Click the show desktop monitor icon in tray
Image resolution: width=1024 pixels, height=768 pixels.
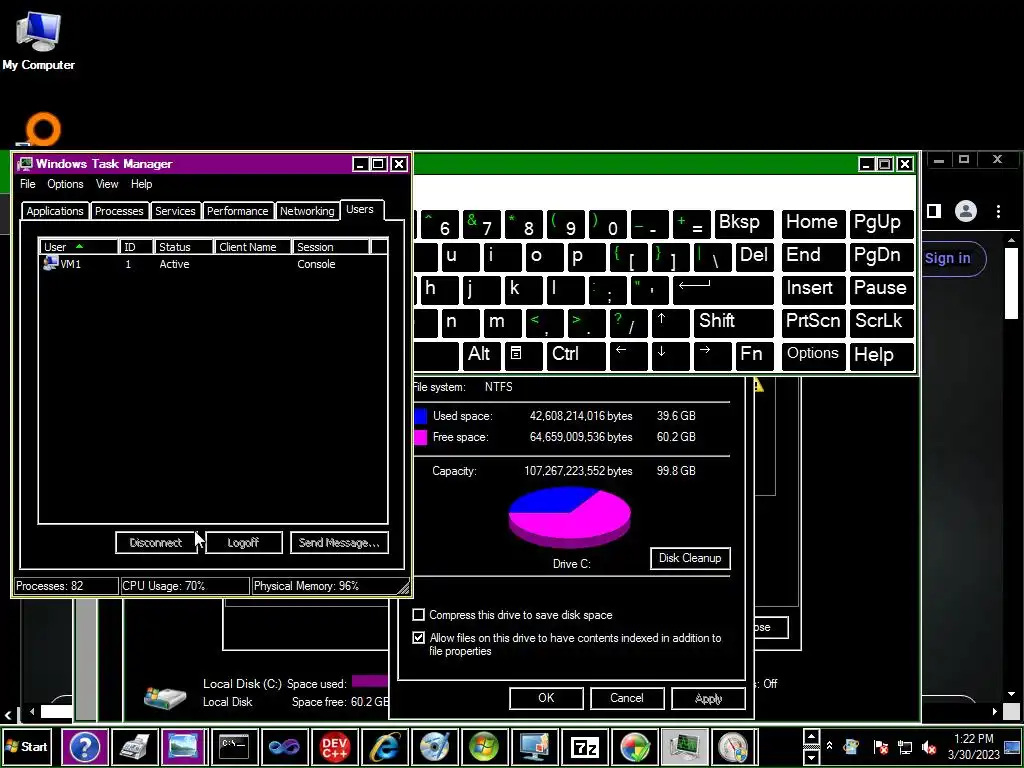point(1012,746)
